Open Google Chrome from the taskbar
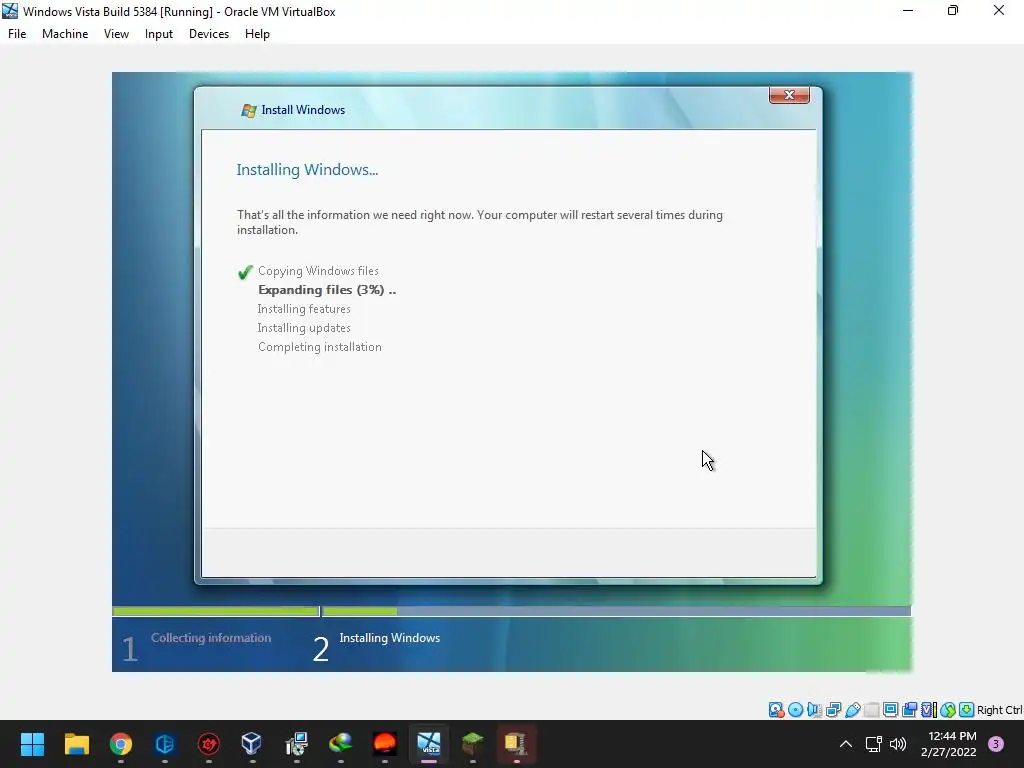 point(121,744)
